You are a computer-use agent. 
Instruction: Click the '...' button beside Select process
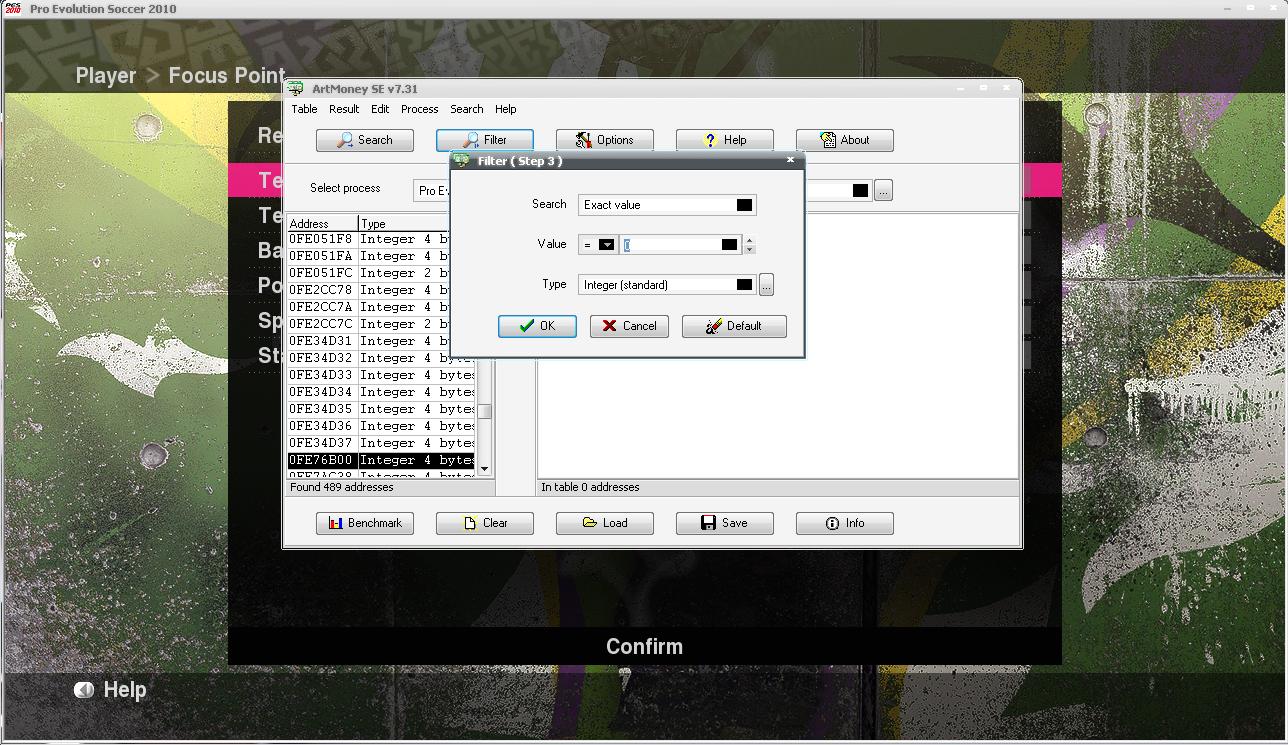tap(883, 190)
